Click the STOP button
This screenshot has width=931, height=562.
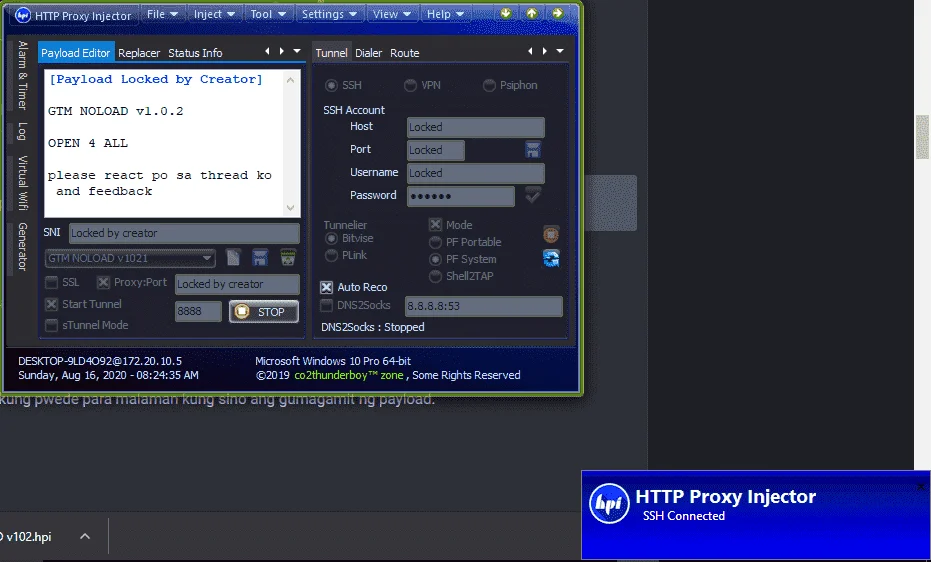(x=264, y=312)
